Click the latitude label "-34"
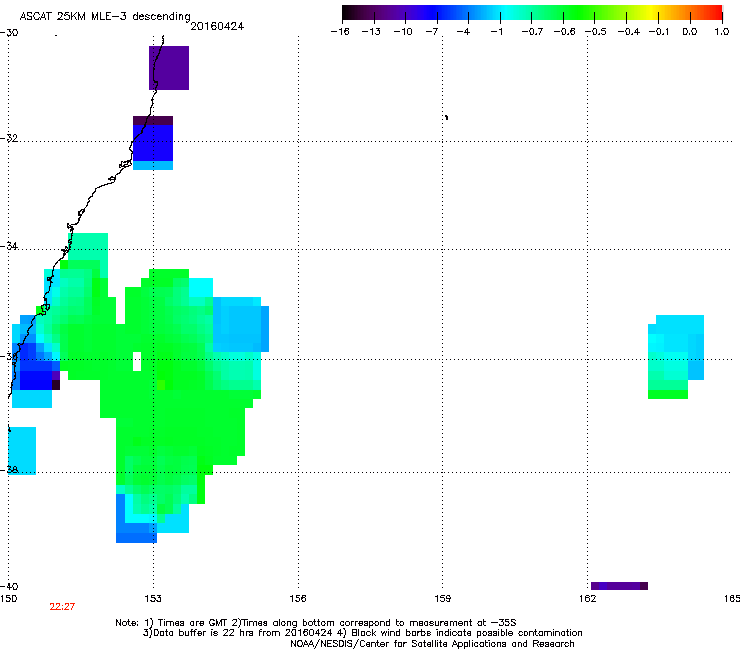 (9, 246)
